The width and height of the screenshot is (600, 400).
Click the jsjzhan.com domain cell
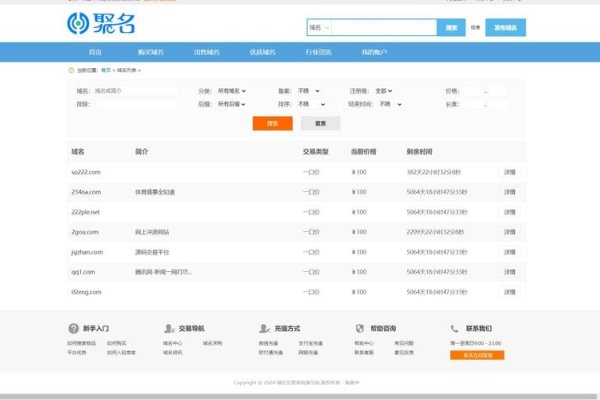pos(87,252)
